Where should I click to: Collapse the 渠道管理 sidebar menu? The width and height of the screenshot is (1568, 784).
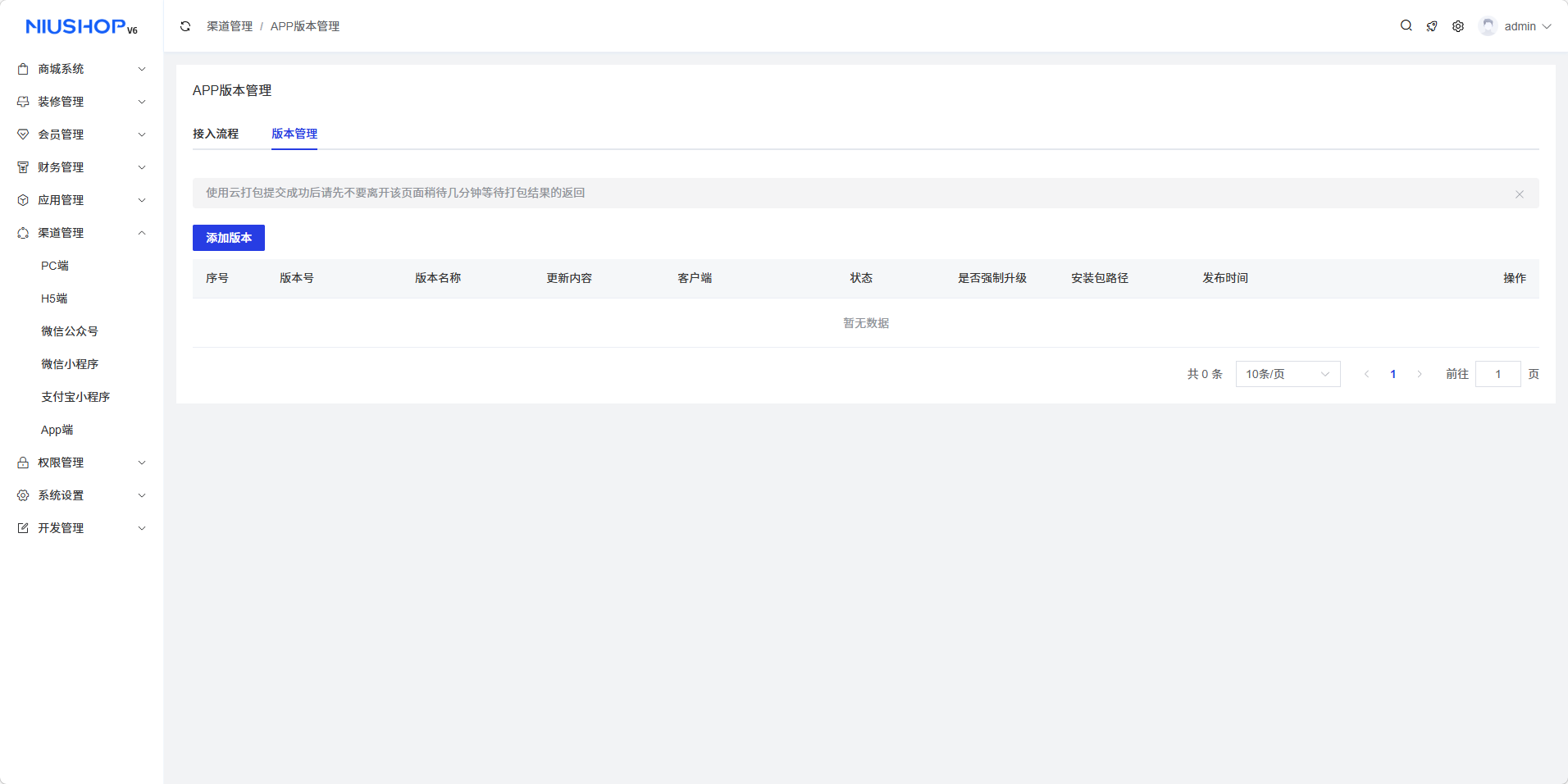pyautogui.click(x=81, y=233)
